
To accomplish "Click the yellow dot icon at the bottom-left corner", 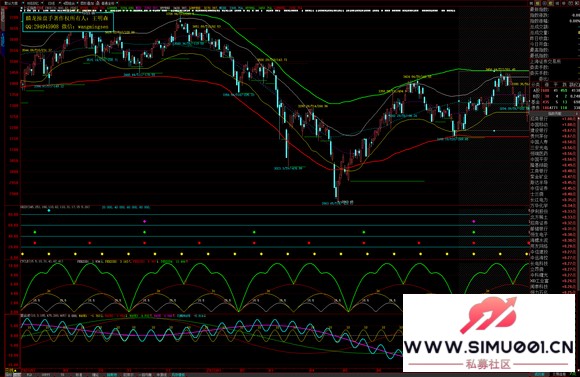I will 16,370.
